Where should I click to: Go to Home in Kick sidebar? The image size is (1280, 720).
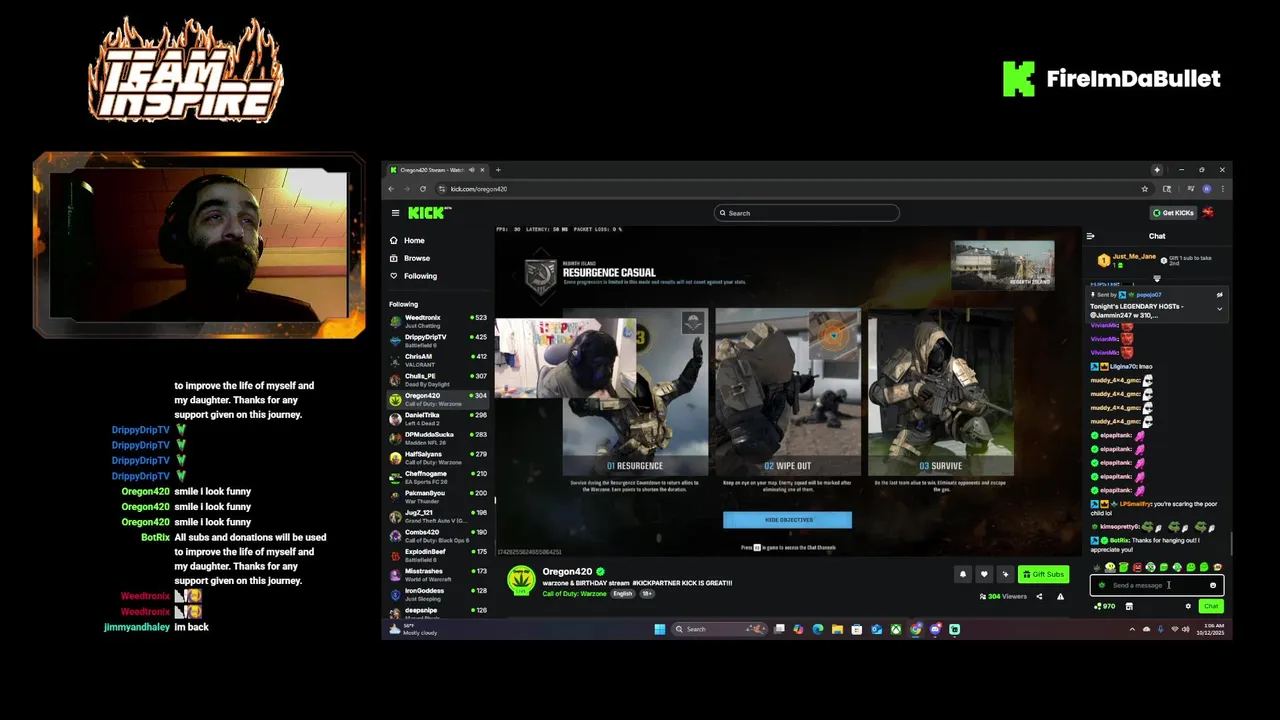click(x=414, y=240)
